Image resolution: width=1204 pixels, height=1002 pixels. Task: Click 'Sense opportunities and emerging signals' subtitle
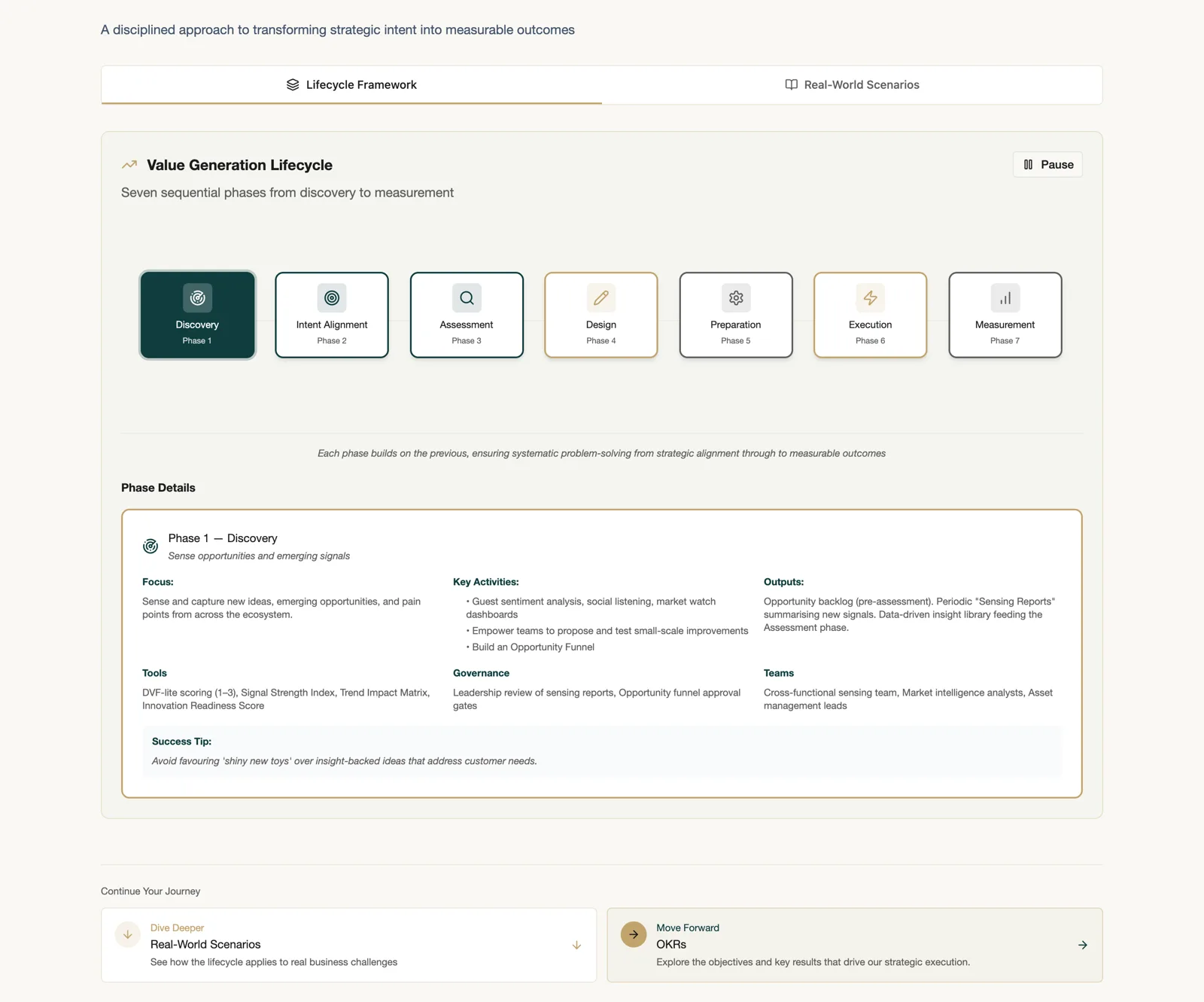pos(259,556)
